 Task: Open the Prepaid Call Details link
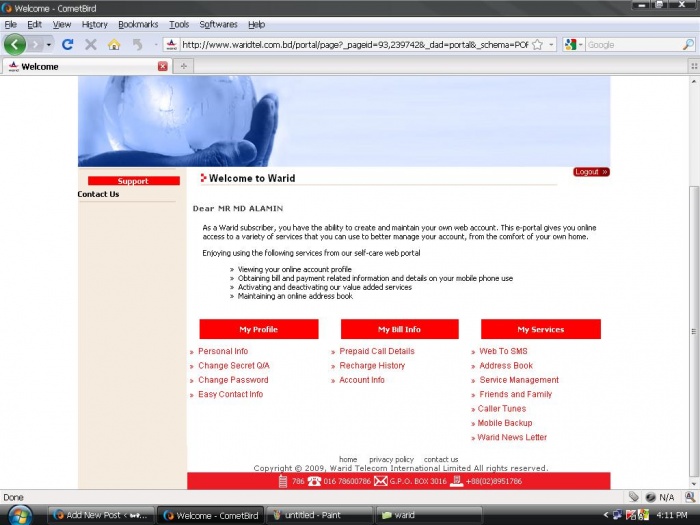377,351
